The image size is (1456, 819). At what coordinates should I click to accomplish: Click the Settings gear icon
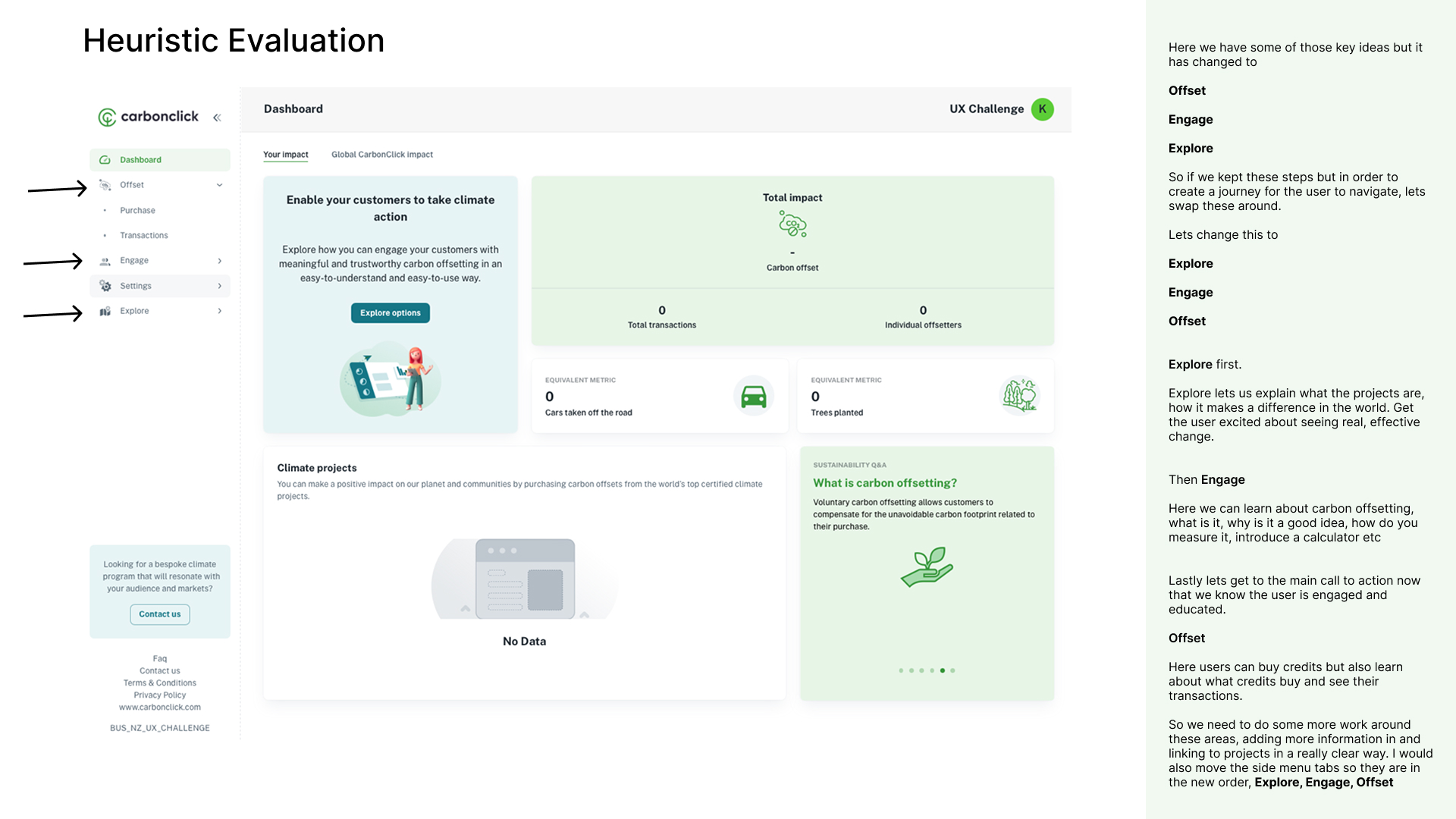pyautogui.click(x=105, y=286)
